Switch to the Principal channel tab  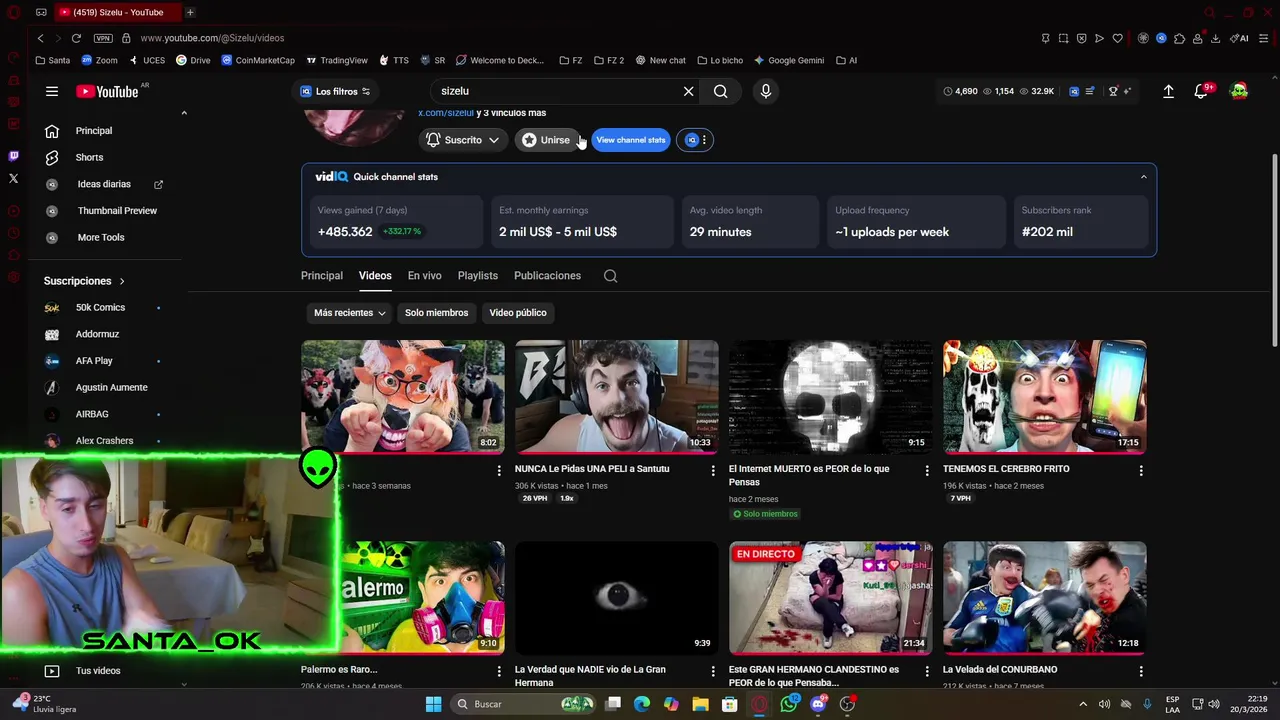tap(322, 276)
